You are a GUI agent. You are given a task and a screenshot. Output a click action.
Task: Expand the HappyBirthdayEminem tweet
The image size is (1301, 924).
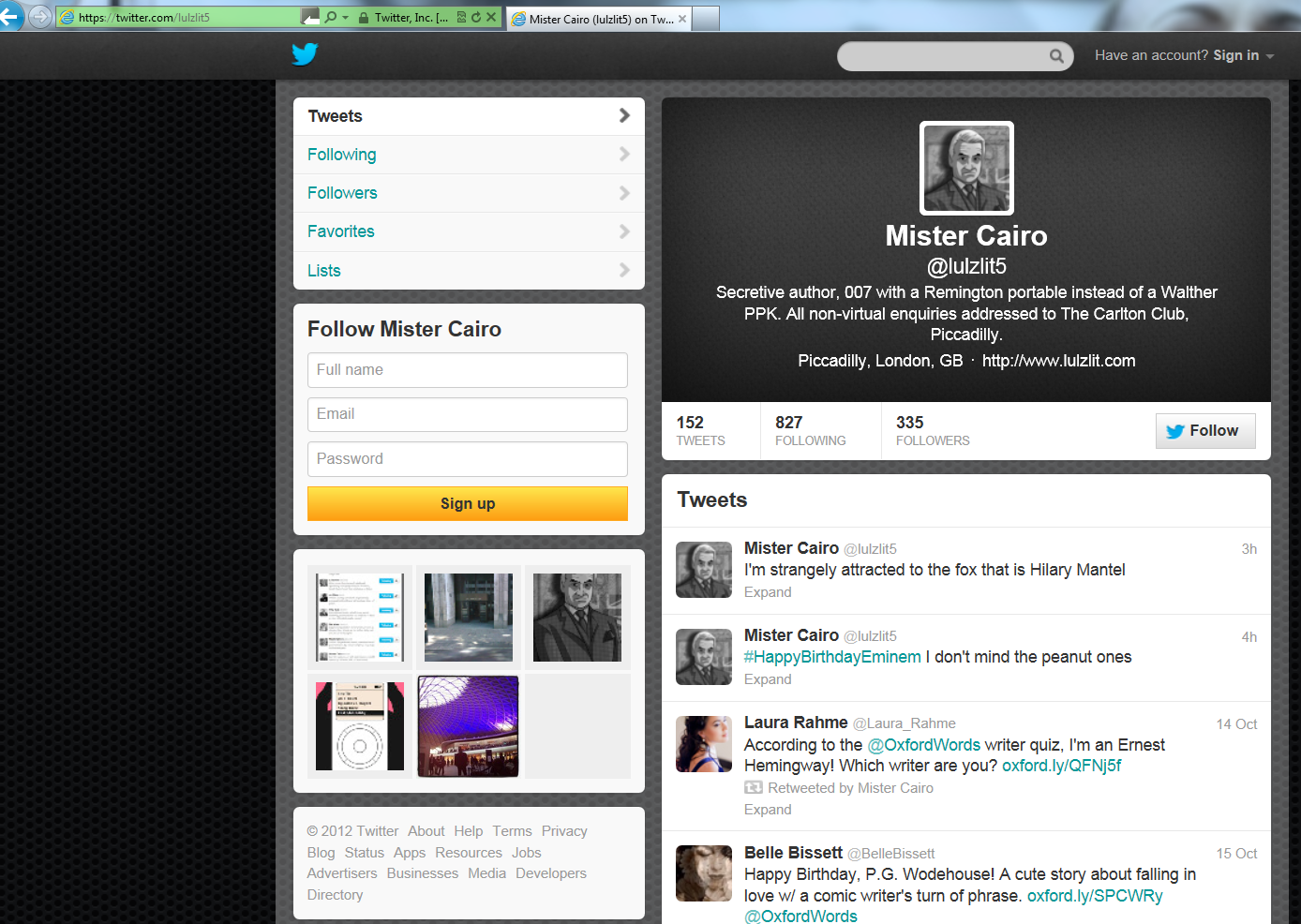[768, 679]
